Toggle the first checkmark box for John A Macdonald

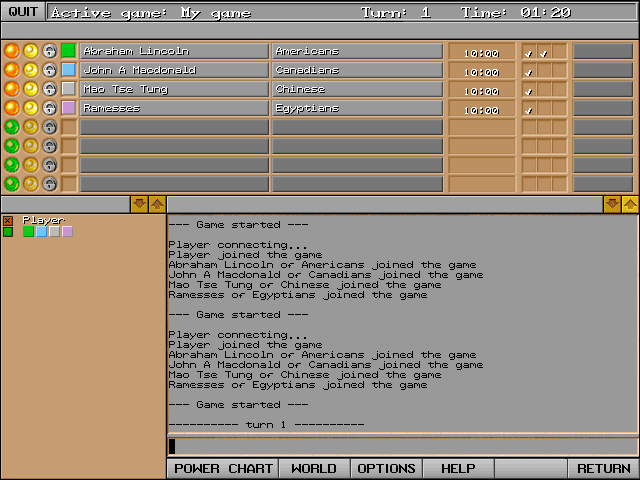pyautogui.click(x=529, y=70)
